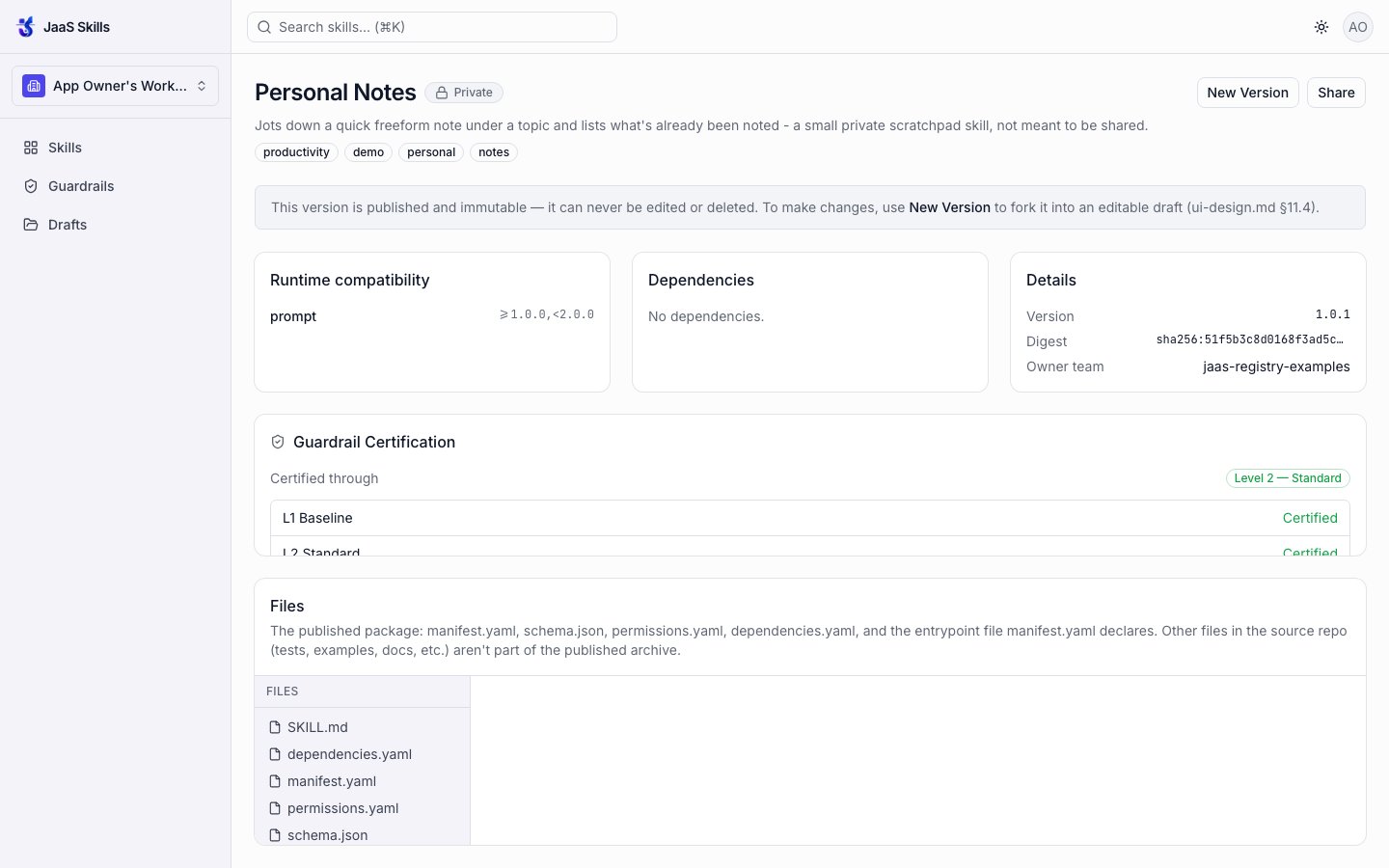
Task: Click the JaaS Skills logo icon
Action: (26, 27)
